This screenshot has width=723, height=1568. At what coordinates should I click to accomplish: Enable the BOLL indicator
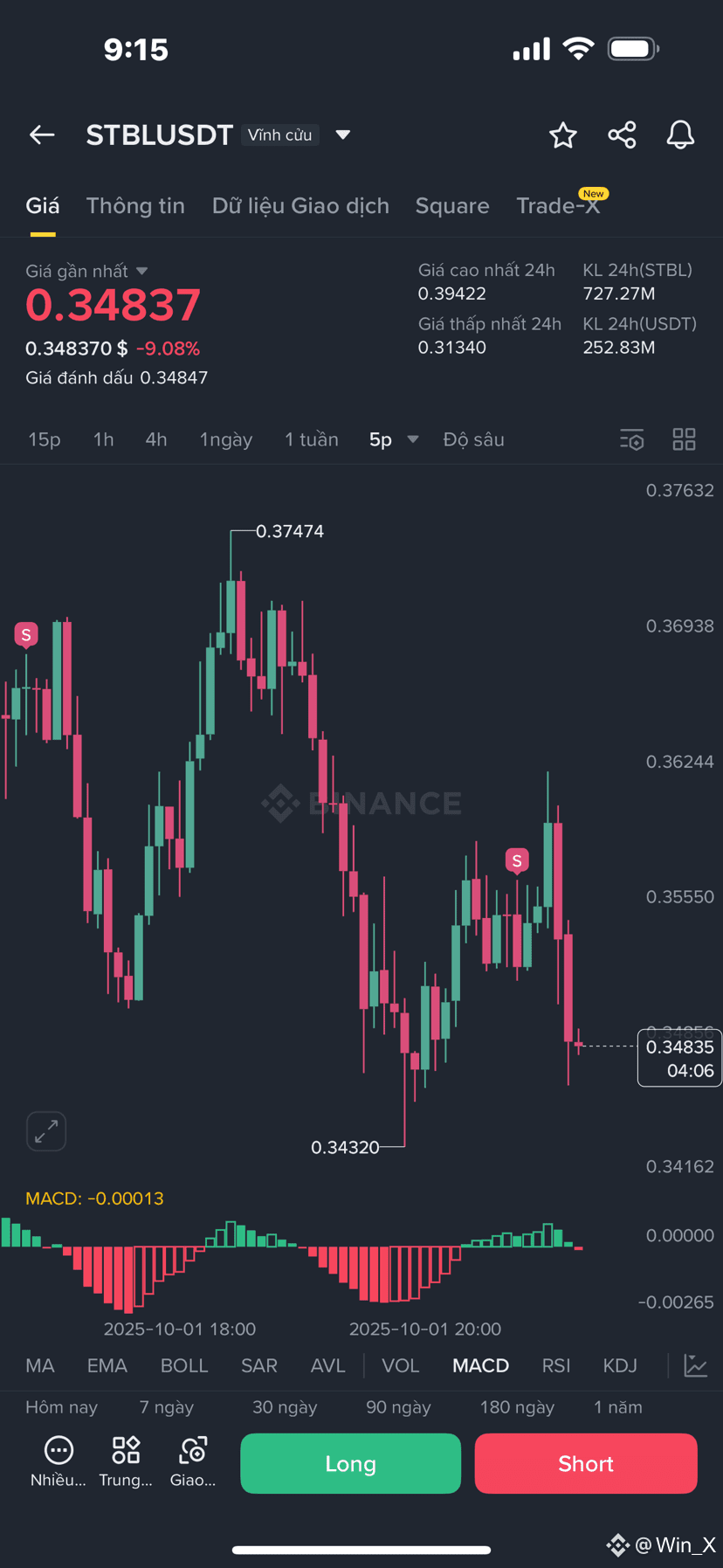click(x=184, y=1364)
